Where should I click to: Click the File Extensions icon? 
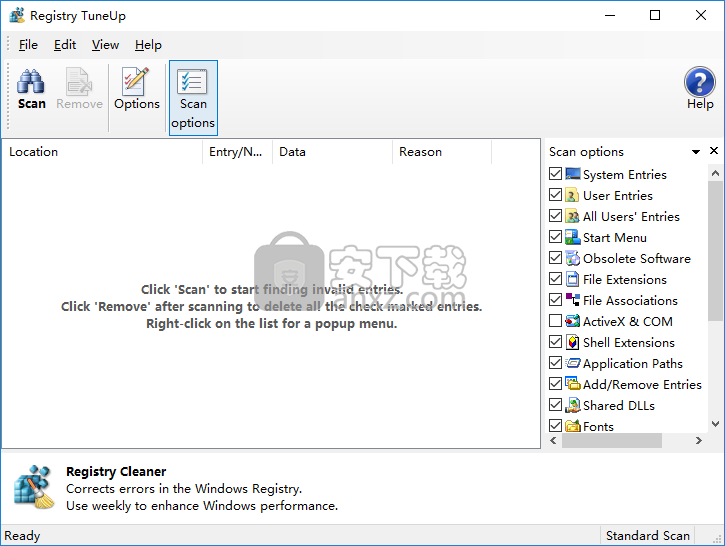tap(572, 279)
